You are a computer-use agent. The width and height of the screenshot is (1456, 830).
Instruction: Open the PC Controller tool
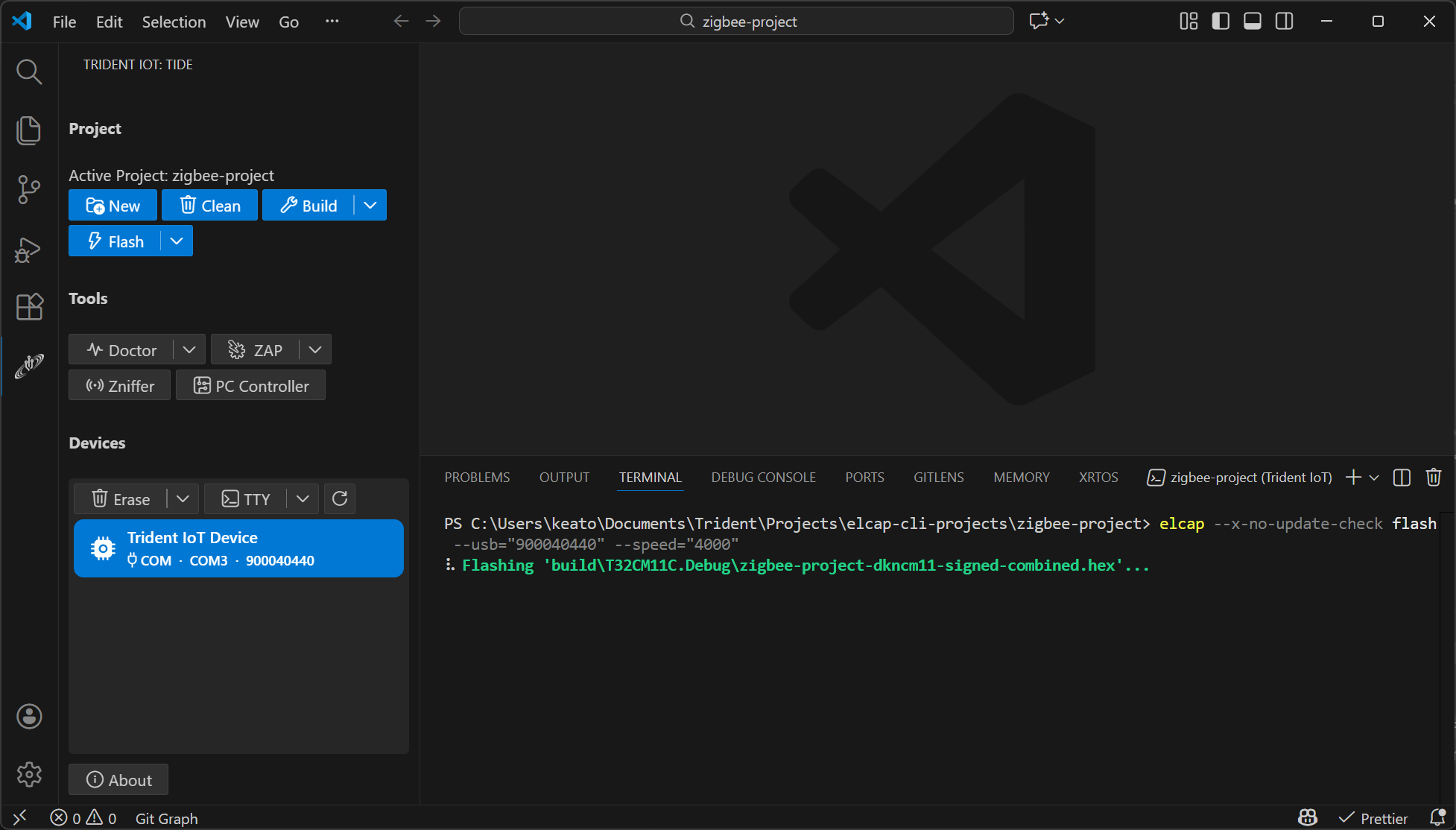click(x=250, y=386)
